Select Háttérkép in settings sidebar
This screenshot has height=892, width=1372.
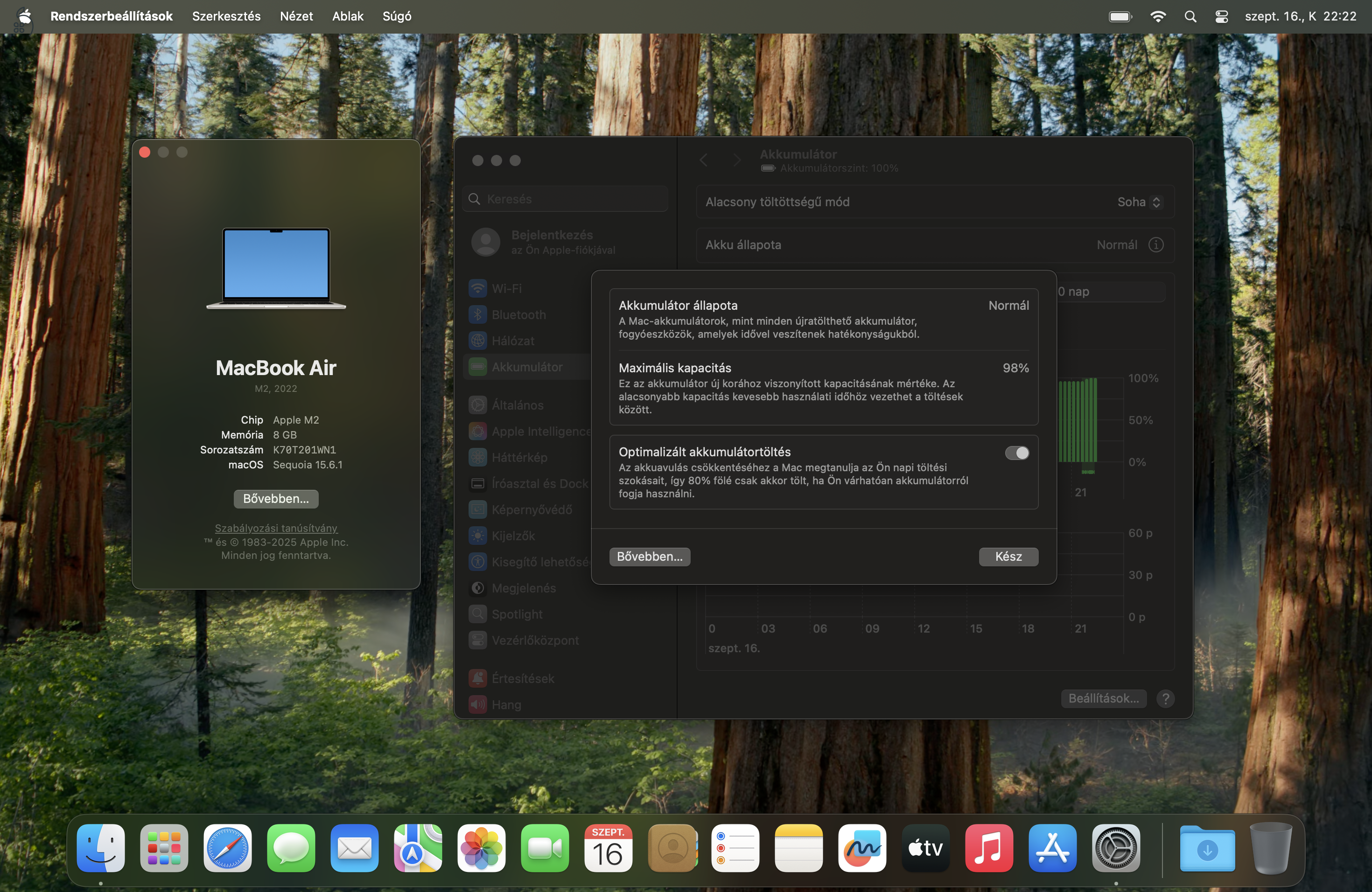pyautogui.click(x=527, y=458)
